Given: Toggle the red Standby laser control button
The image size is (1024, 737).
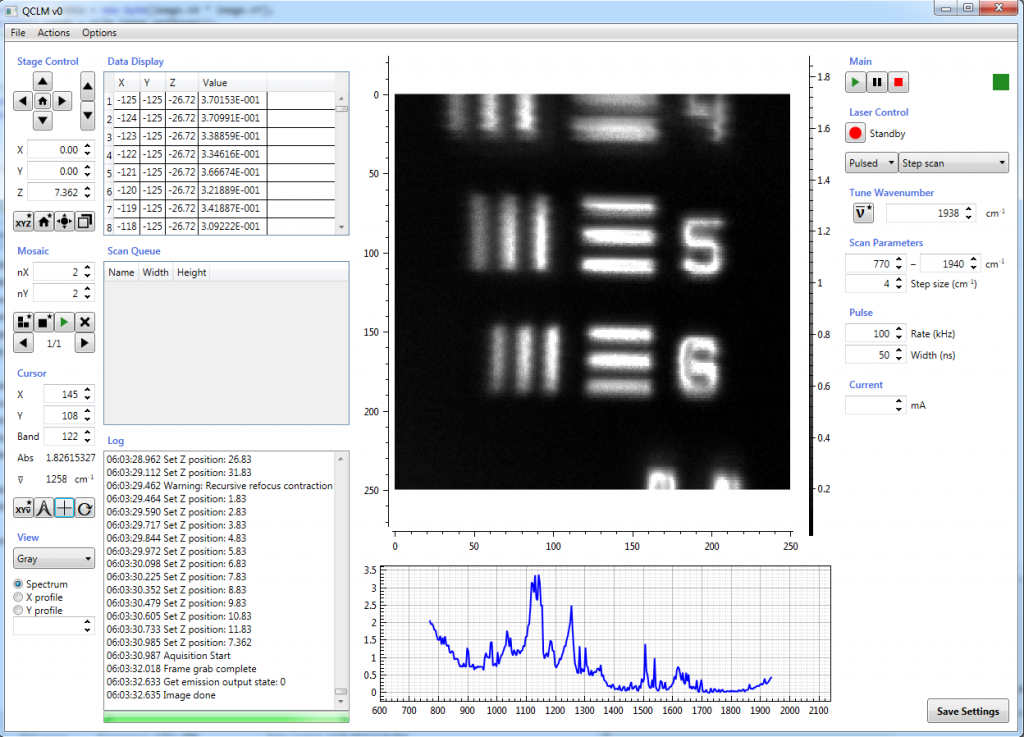Looking at the screenshot, I should point(855,132).
